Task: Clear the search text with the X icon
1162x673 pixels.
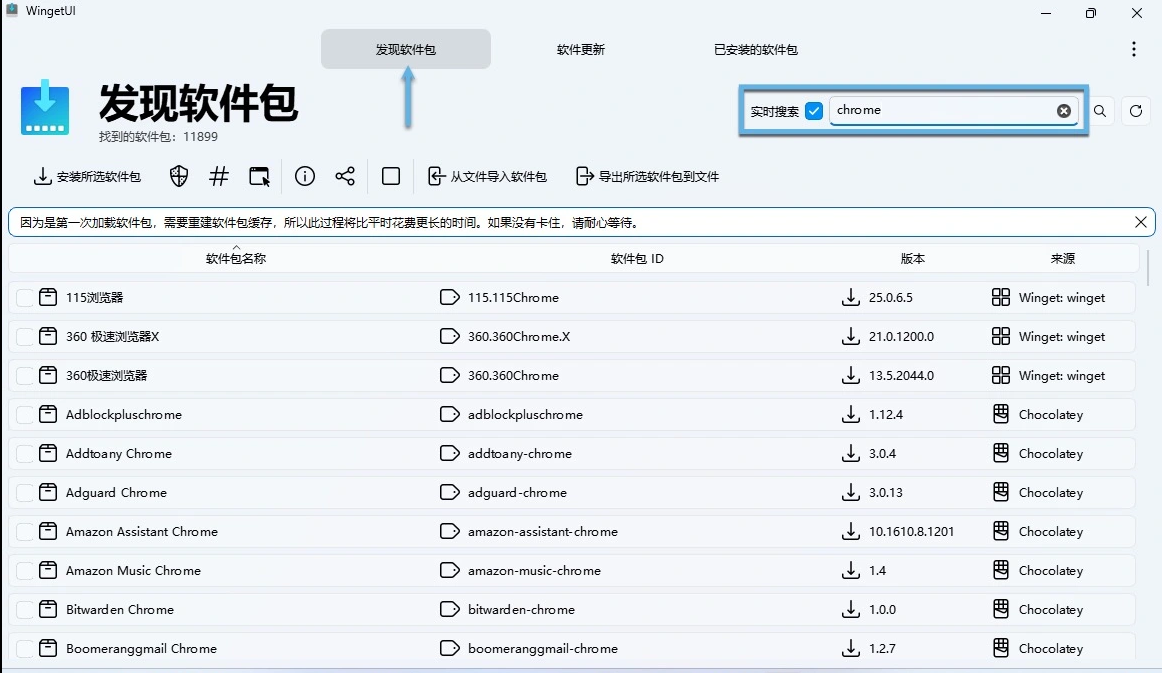Action: pos(1063,110)
